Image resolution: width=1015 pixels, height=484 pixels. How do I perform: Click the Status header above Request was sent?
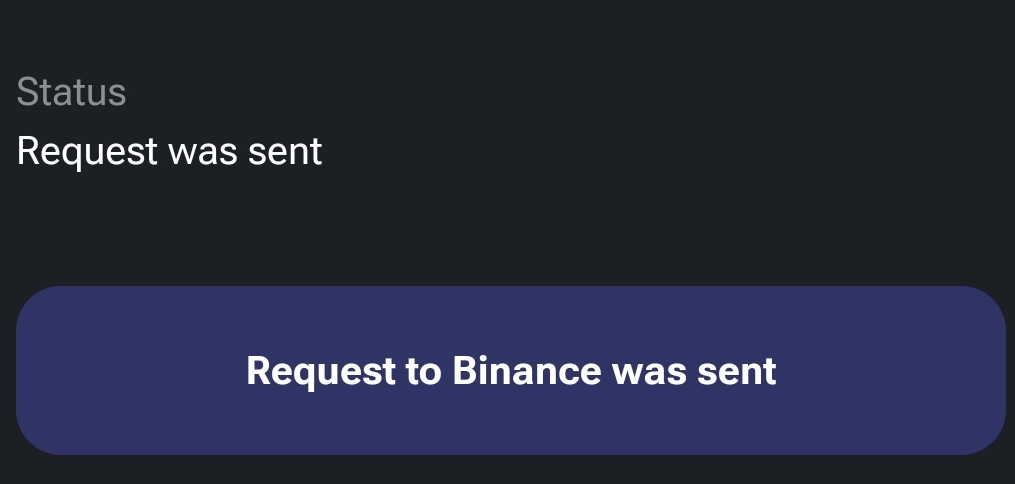click(x=71, y=92)
